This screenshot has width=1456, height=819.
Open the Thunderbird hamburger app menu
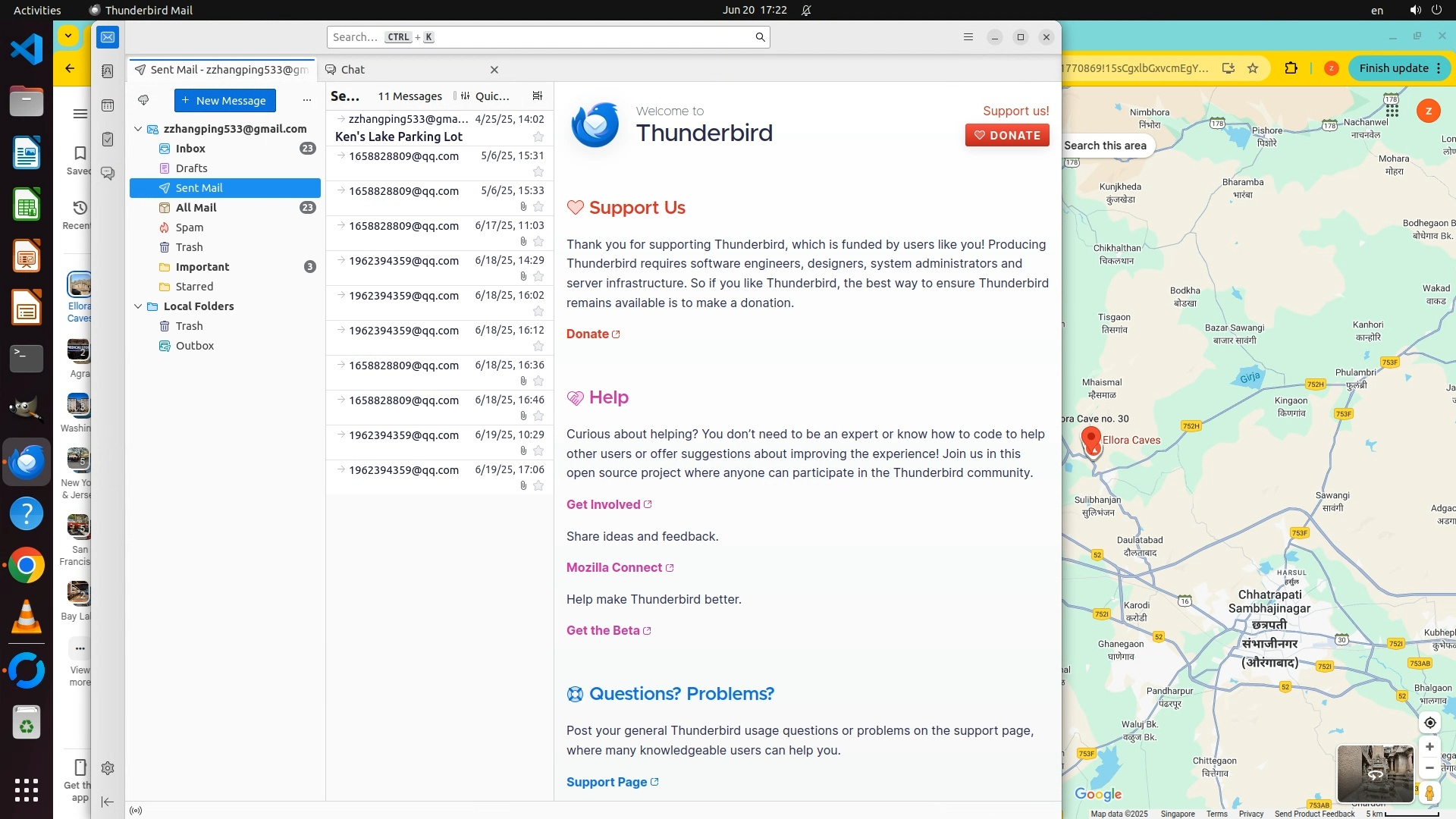pos(968,37)
